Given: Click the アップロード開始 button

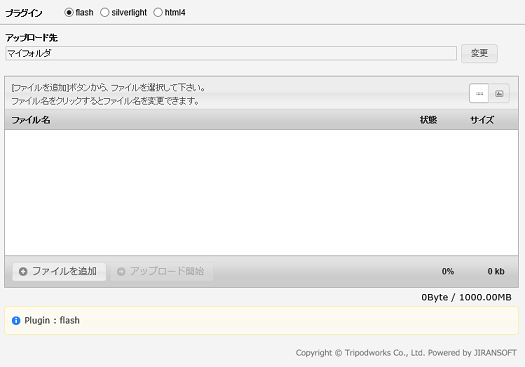Looking at the screenshot, I should pyautogui.click(x=162, y=271).
